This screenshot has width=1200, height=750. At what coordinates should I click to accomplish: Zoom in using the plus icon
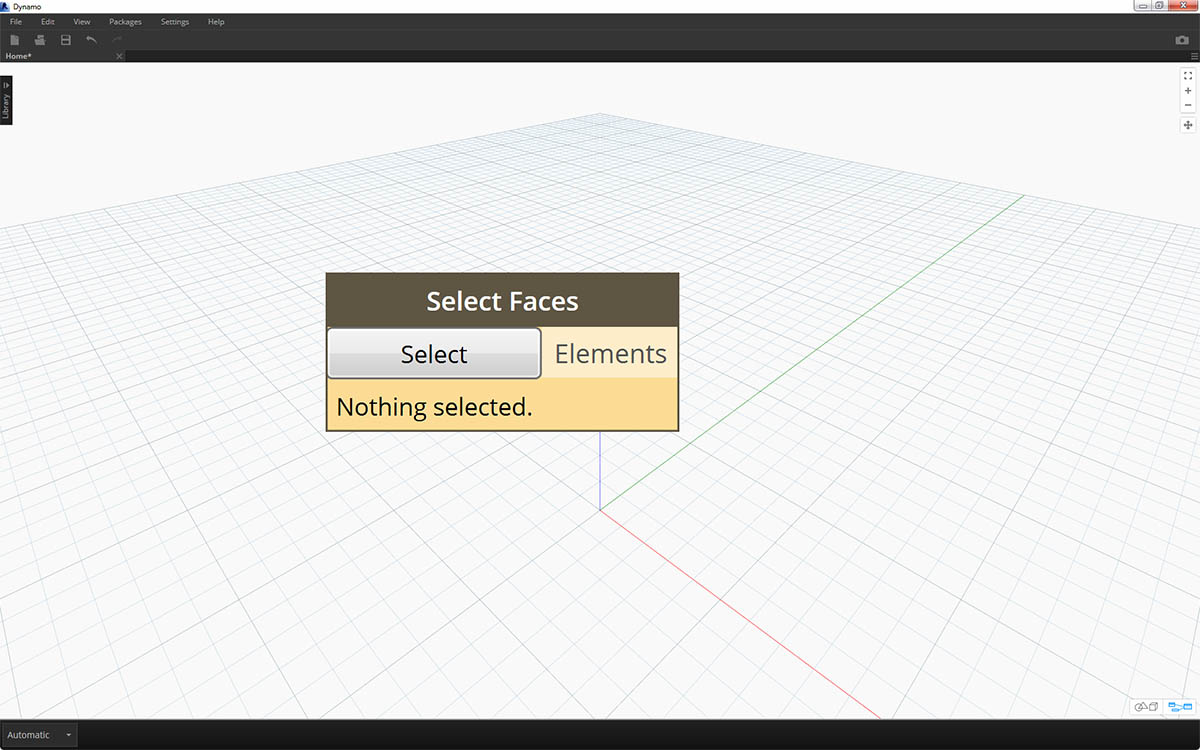click(1188, 90)
